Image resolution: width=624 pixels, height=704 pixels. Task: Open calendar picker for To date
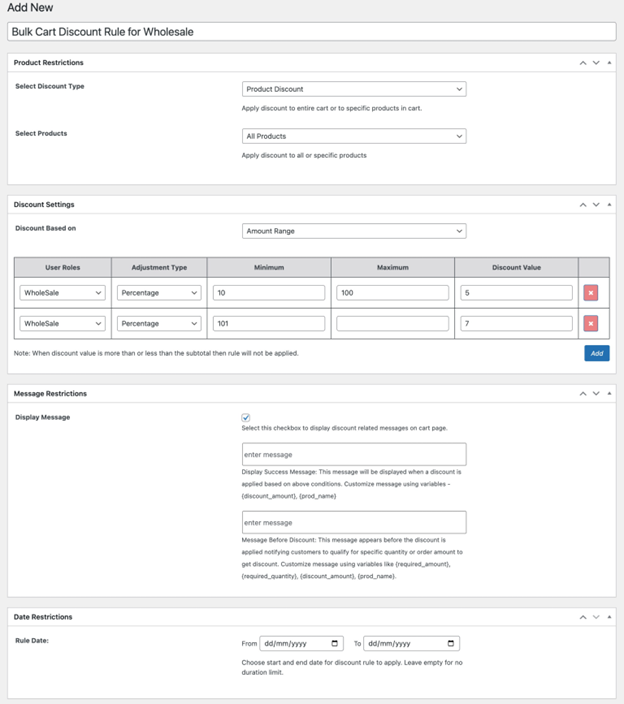pos(452,644)
